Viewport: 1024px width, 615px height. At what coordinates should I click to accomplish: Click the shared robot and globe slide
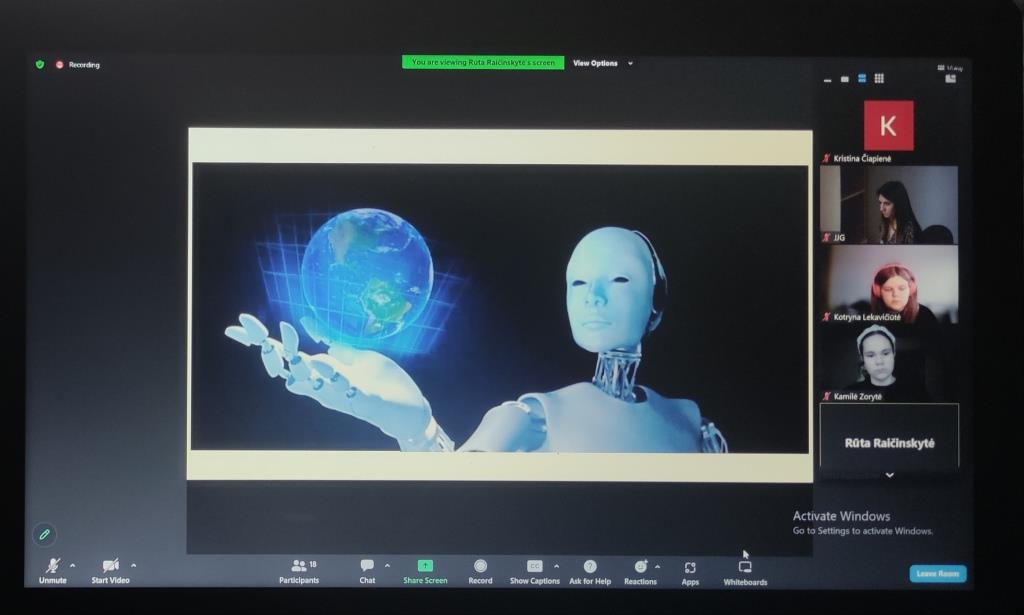500,306
